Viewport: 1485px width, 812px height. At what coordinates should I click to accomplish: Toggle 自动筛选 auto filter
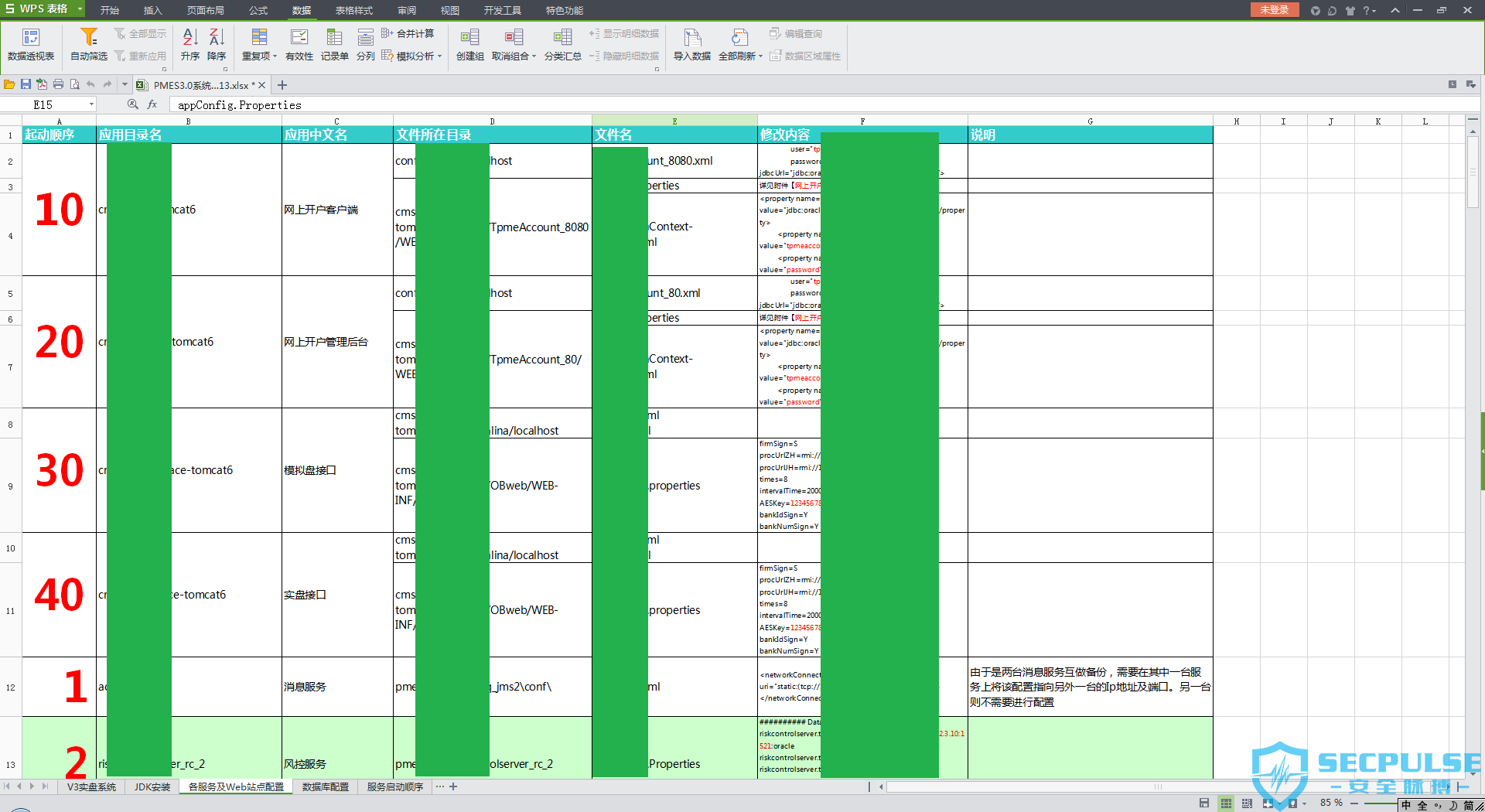pos(88,44)
